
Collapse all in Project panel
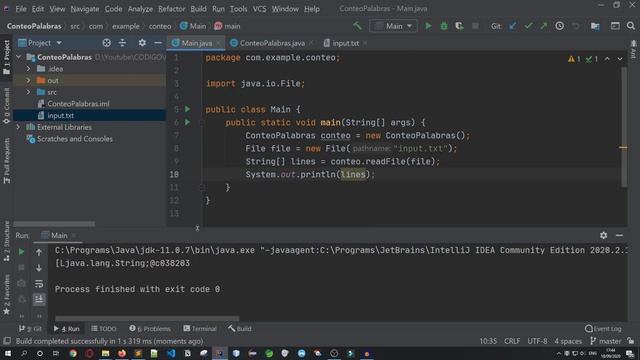coord(122,42)
